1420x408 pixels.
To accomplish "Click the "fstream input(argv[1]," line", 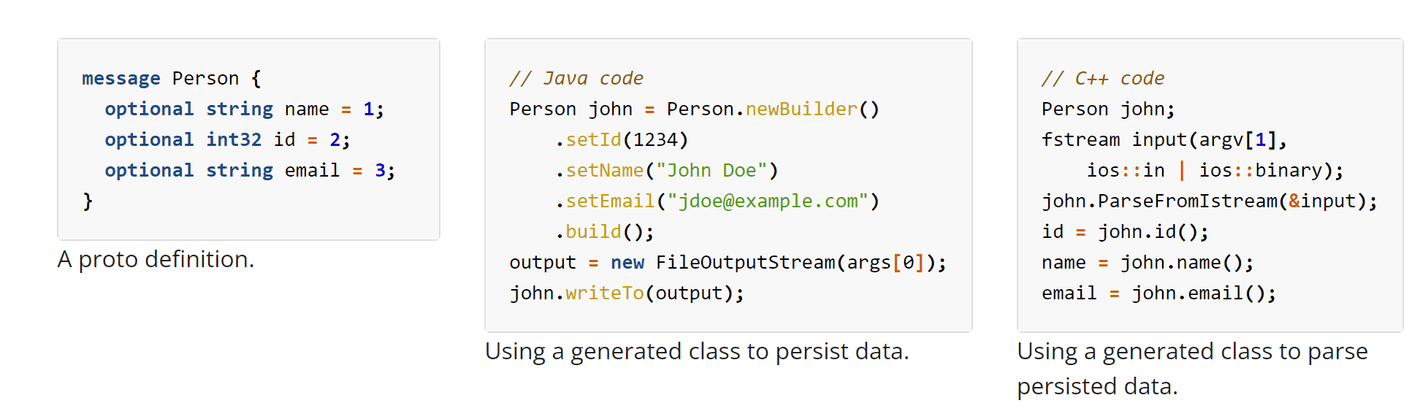I will pos(1160,140).
